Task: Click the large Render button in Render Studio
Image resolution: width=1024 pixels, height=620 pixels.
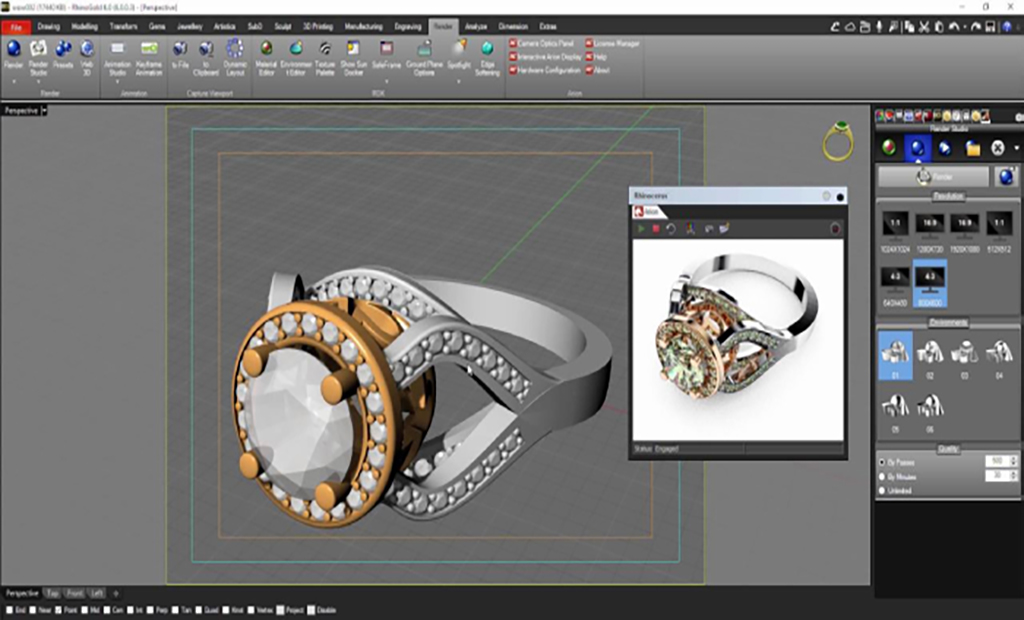Action: click(933, 176)
